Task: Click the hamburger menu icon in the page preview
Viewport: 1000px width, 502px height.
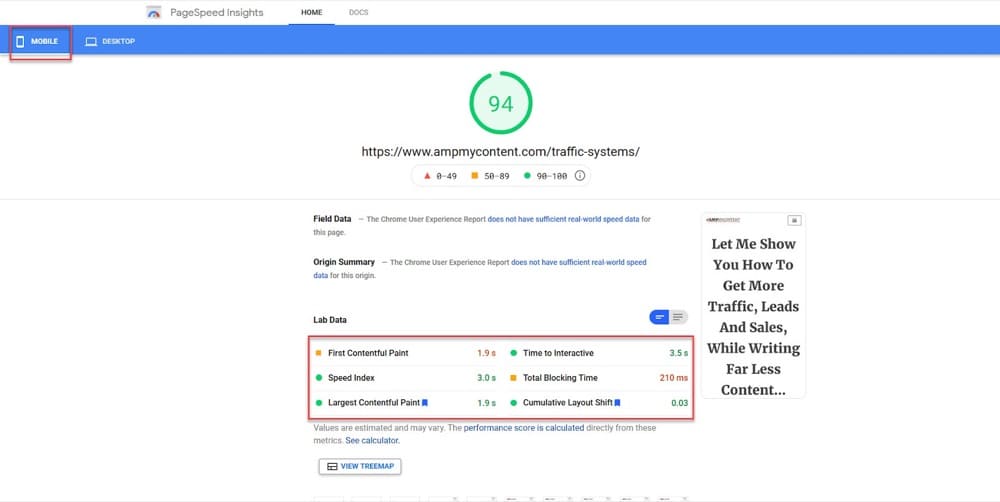Action: [794, 219]
